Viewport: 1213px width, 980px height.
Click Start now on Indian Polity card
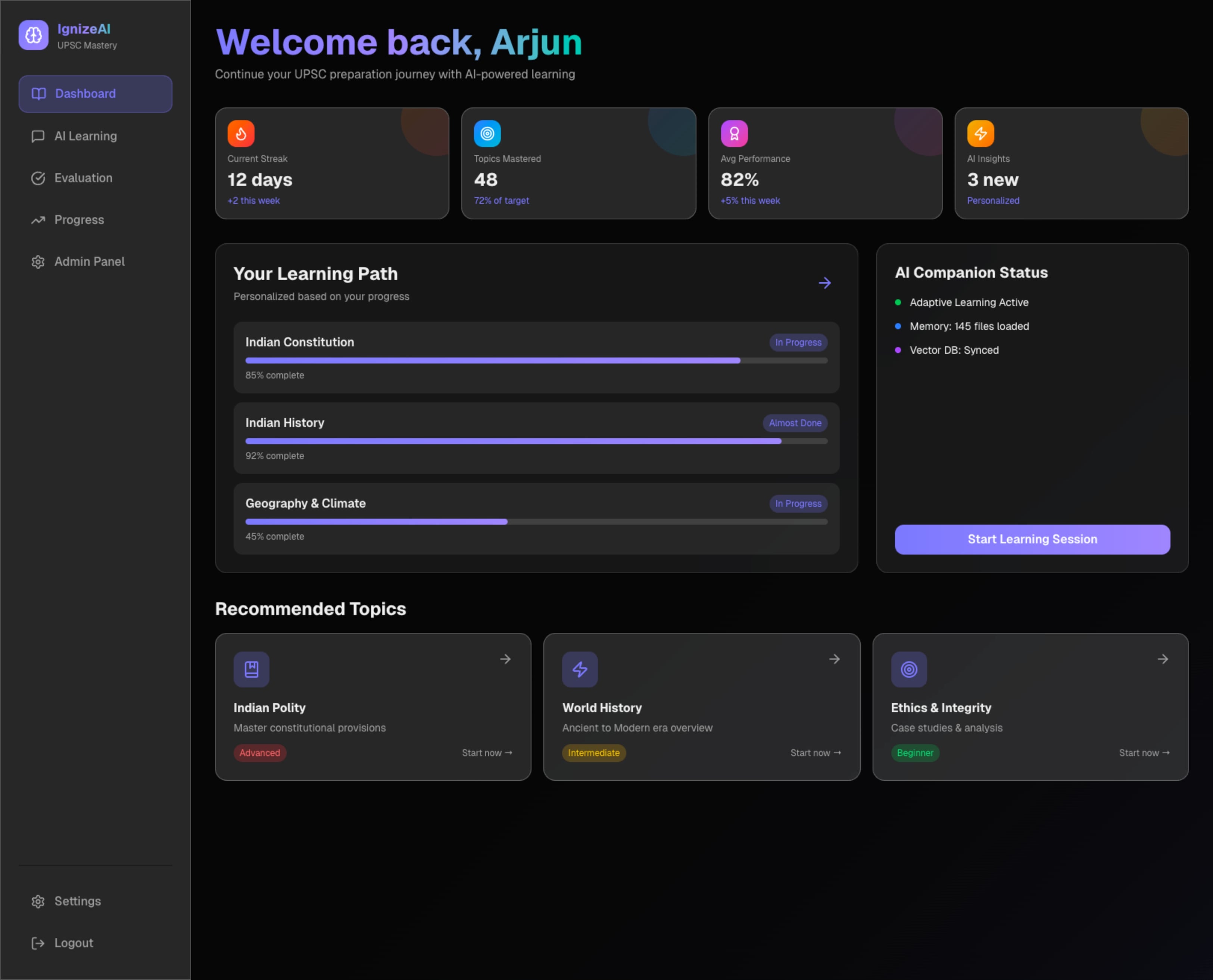tap(487, 753)
